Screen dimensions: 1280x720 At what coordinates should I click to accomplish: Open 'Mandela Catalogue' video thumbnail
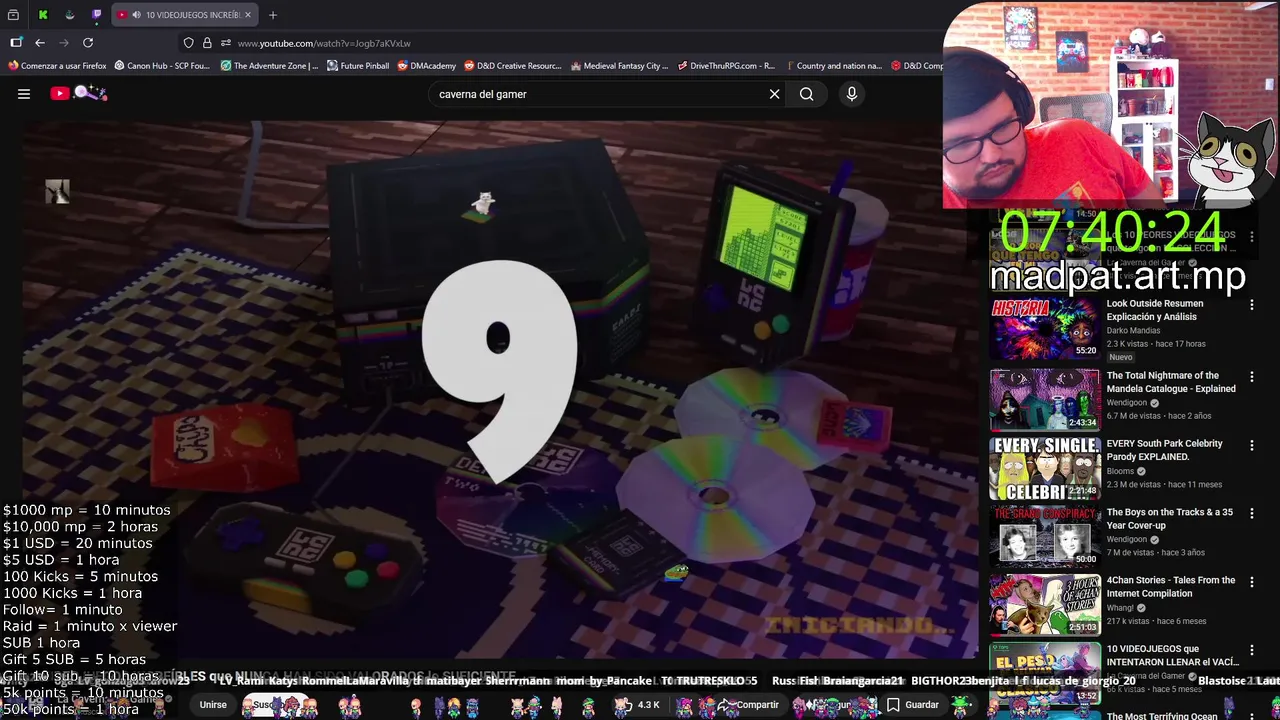point(1044,400)
